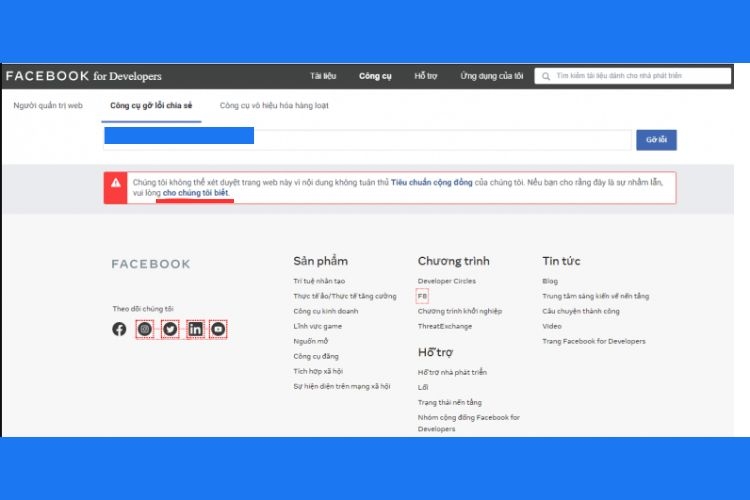Click the Sản phẩm footer heading
Screen dimensions: 750x500
(x=320, y=261)
